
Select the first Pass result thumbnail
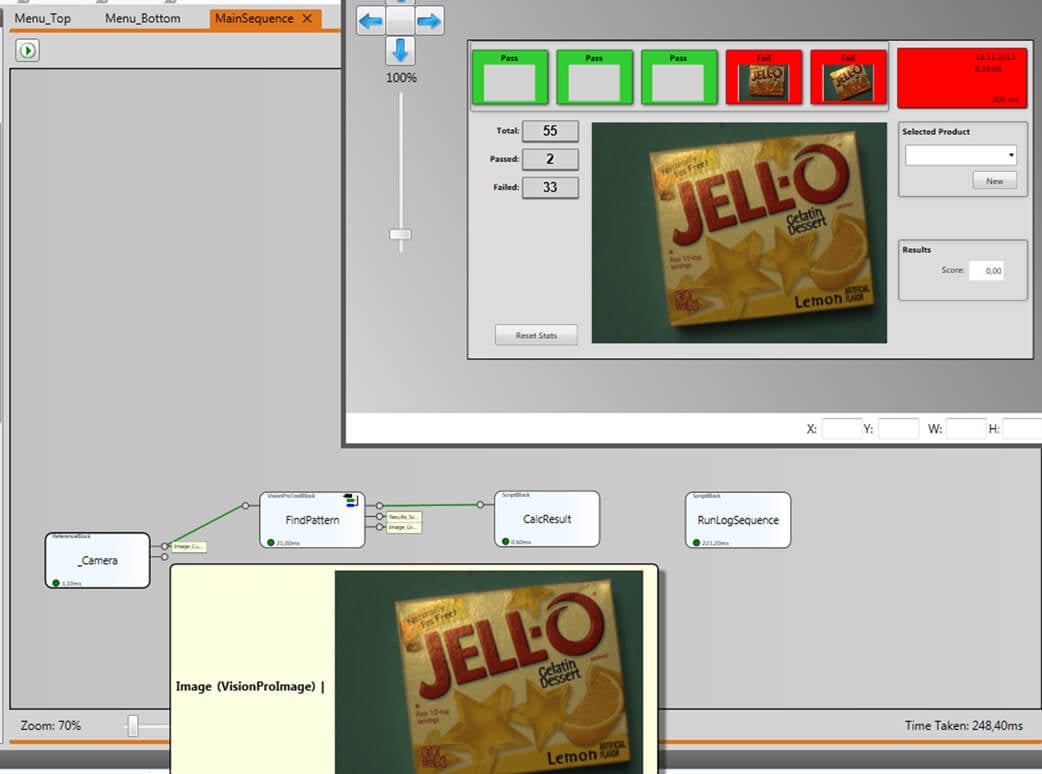(509, 77)
